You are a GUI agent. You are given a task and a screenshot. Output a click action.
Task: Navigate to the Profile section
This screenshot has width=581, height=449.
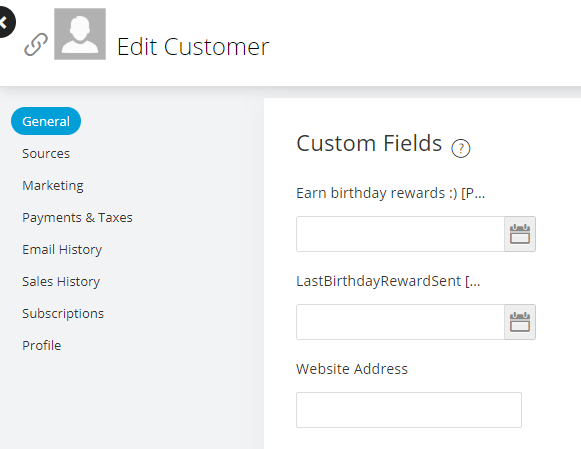(42, 346)
